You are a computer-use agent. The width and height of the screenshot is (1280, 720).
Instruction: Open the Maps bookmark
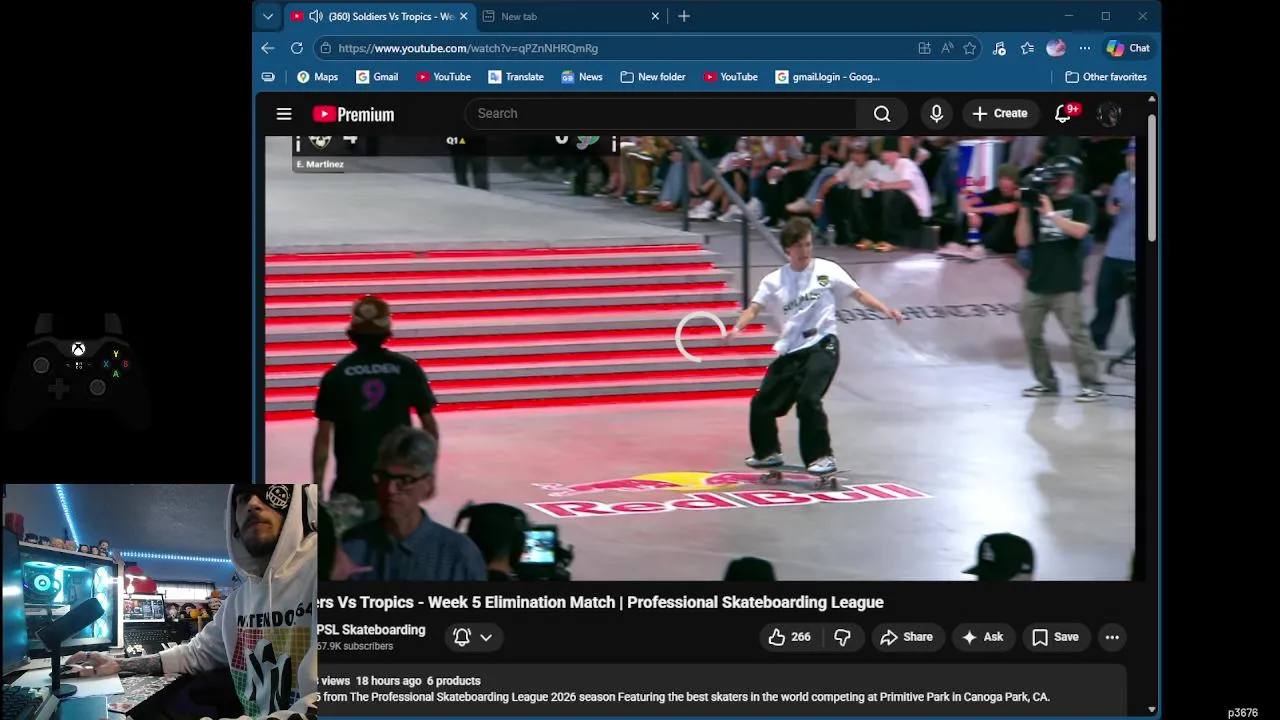(317, 77)
